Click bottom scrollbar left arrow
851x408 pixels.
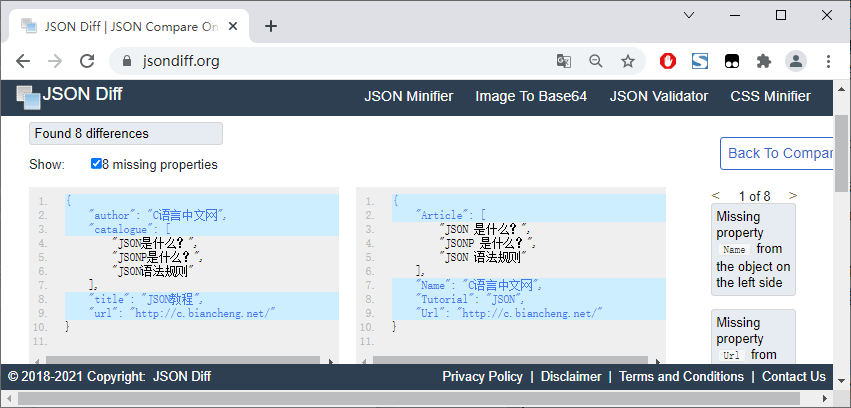click(x=9, y=399)
